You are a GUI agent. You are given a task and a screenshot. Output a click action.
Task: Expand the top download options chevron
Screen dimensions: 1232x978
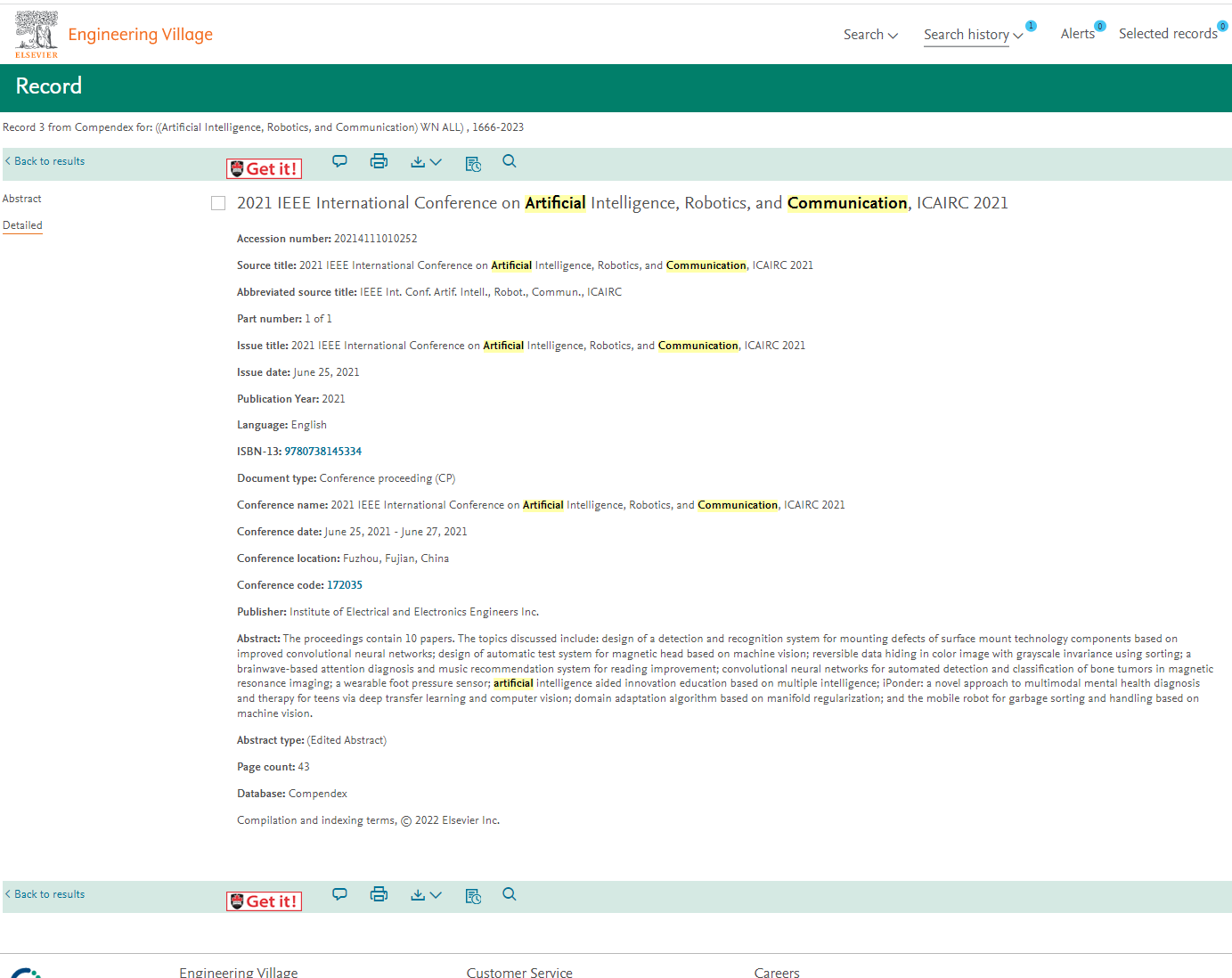(436, 162)
